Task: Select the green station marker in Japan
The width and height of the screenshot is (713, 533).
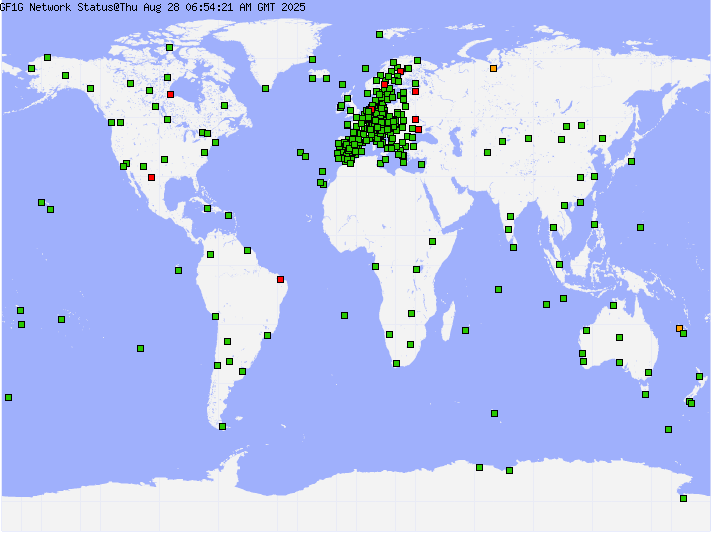Action: click(632, 161)
